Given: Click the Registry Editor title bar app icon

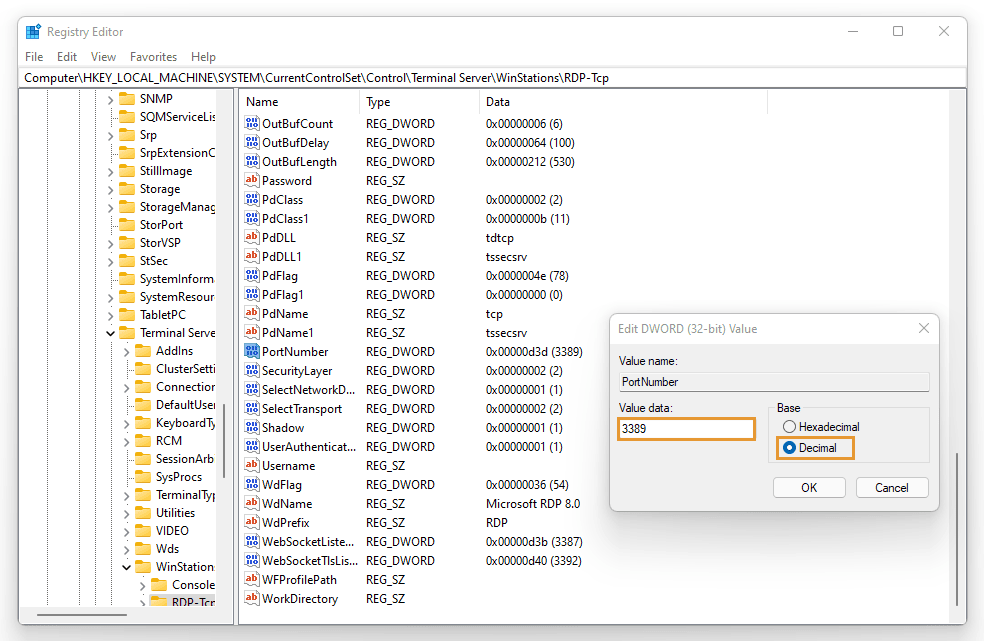Looking at the screenshot, I should [x=33, y=31].
